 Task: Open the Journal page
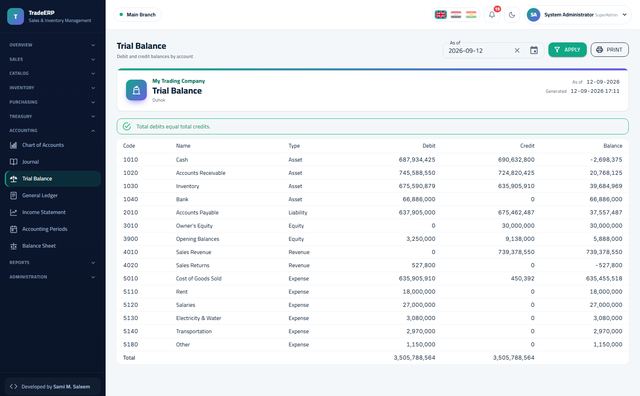tap(52, 162)
